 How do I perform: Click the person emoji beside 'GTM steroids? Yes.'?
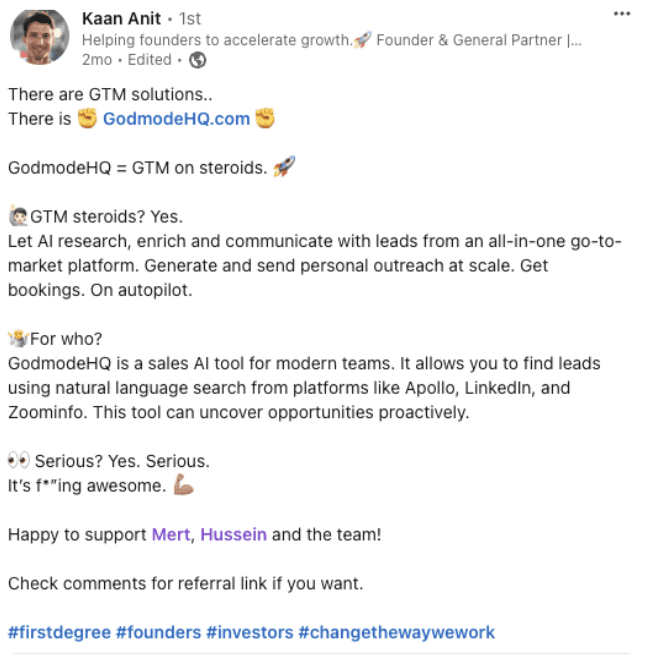point(18,216)
